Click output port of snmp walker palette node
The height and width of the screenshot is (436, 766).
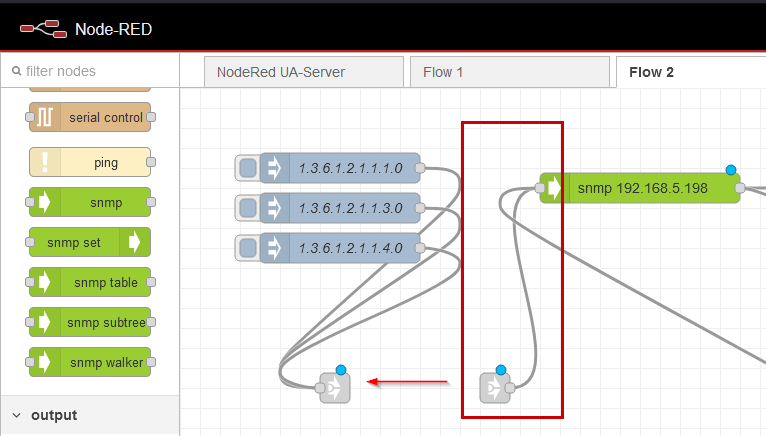pos(151,363)
